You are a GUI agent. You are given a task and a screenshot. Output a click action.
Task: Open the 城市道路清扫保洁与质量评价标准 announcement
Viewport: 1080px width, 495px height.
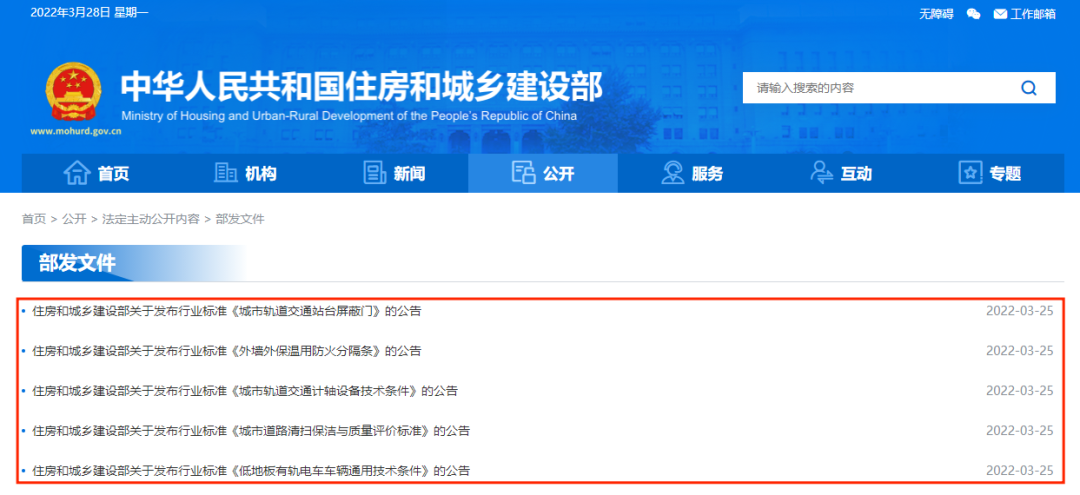(251, 431)
